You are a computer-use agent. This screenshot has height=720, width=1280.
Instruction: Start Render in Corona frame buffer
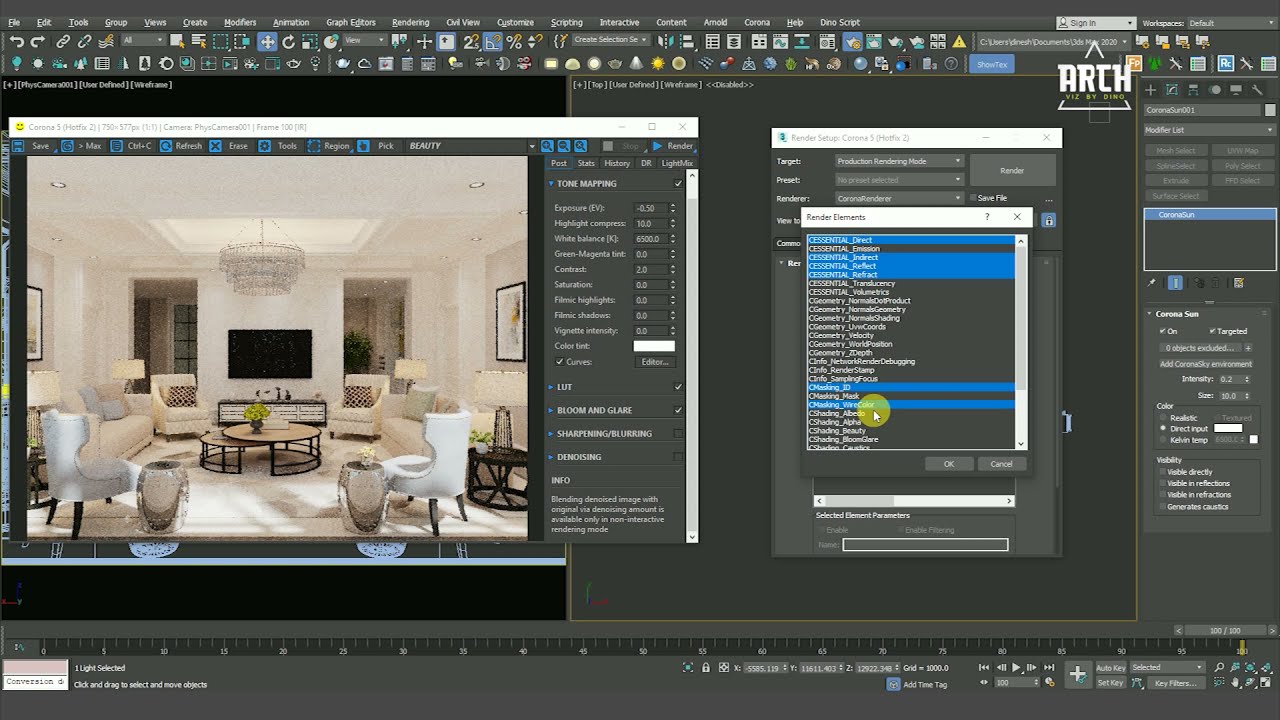point(672,146)
